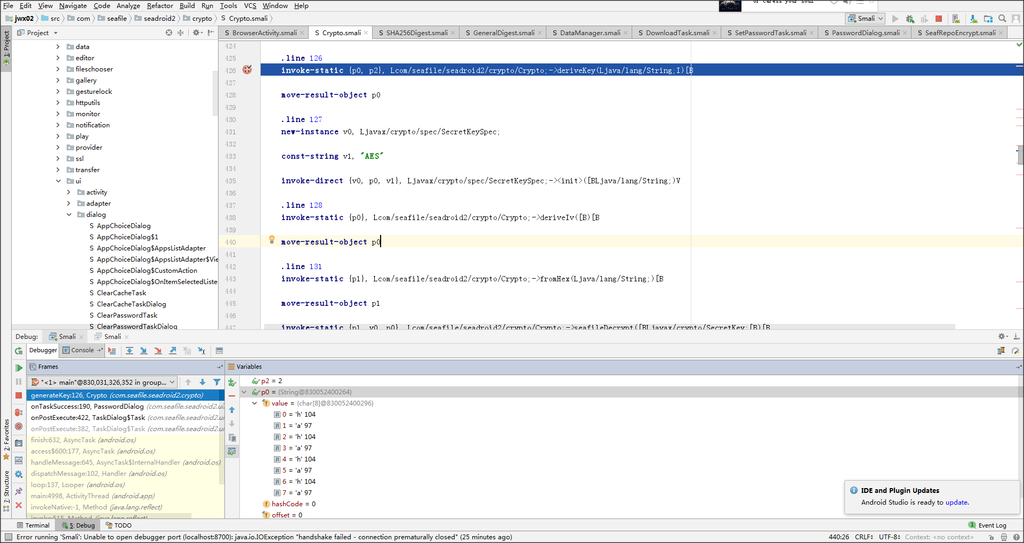The image size is (1024, 543).
Task: Add new watch green plus icon
Action: (232, 382)
